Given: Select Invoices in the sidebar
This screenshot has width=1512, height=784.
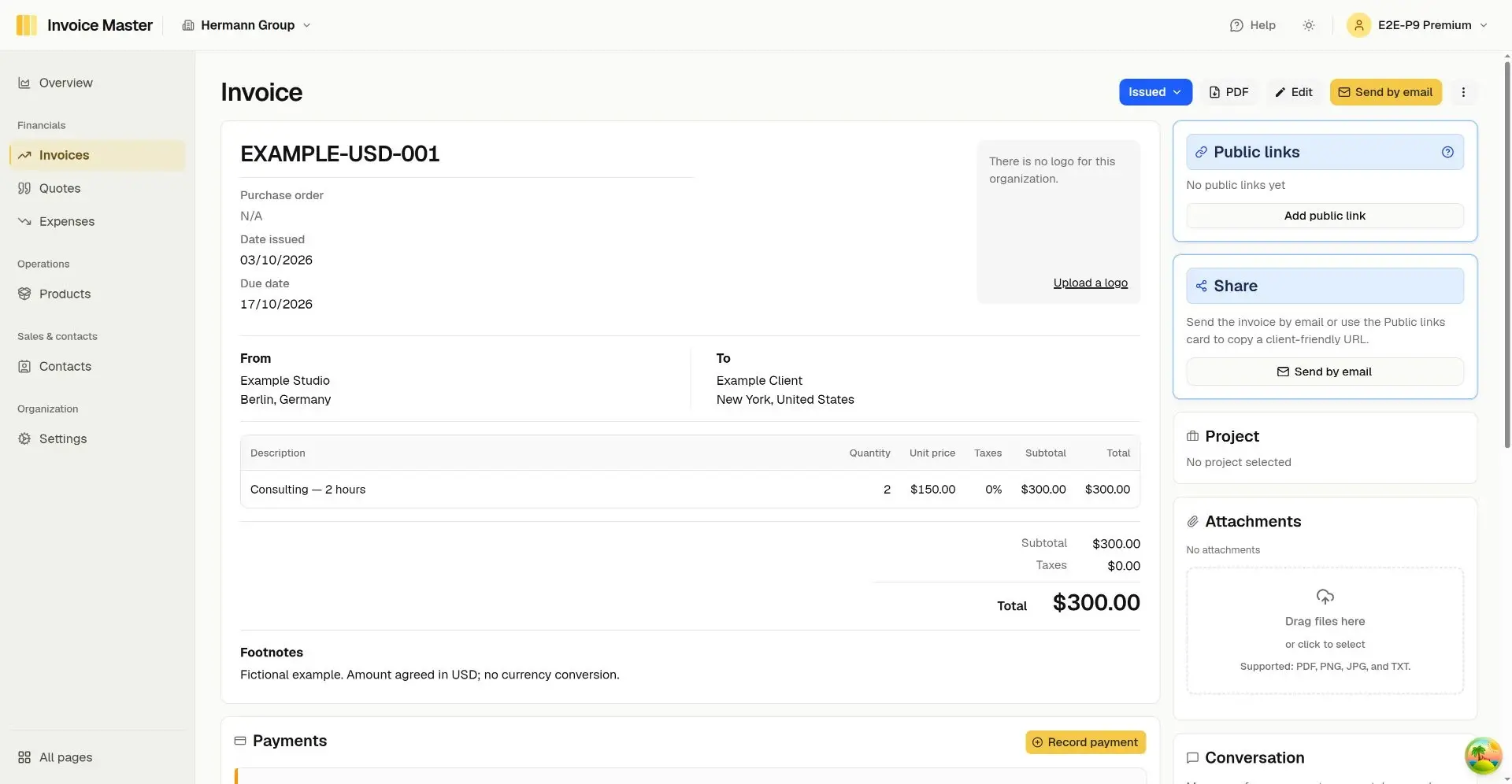Looking at the screenshot, I should click(x=98, y=155).
